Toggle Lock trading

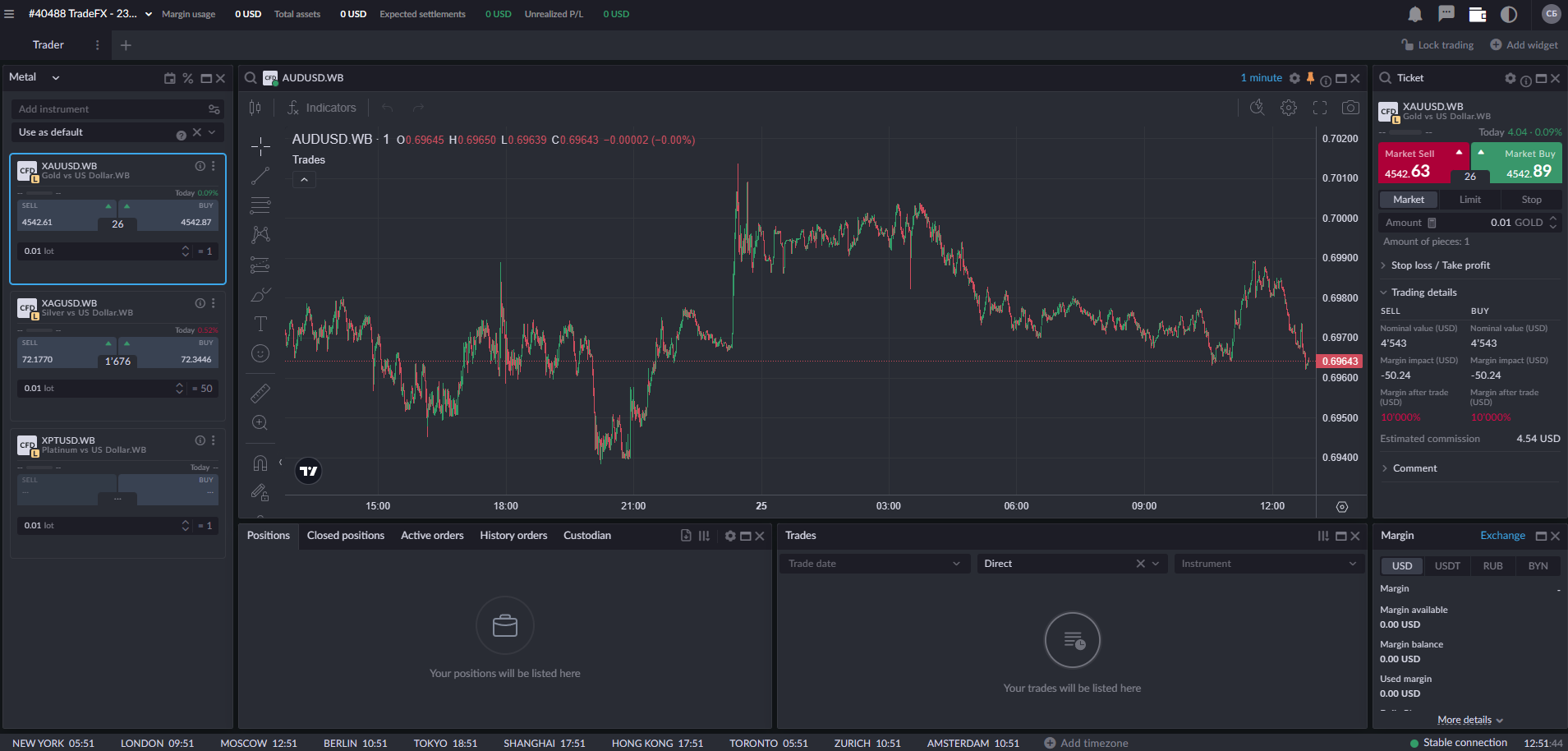point(1437,45)
